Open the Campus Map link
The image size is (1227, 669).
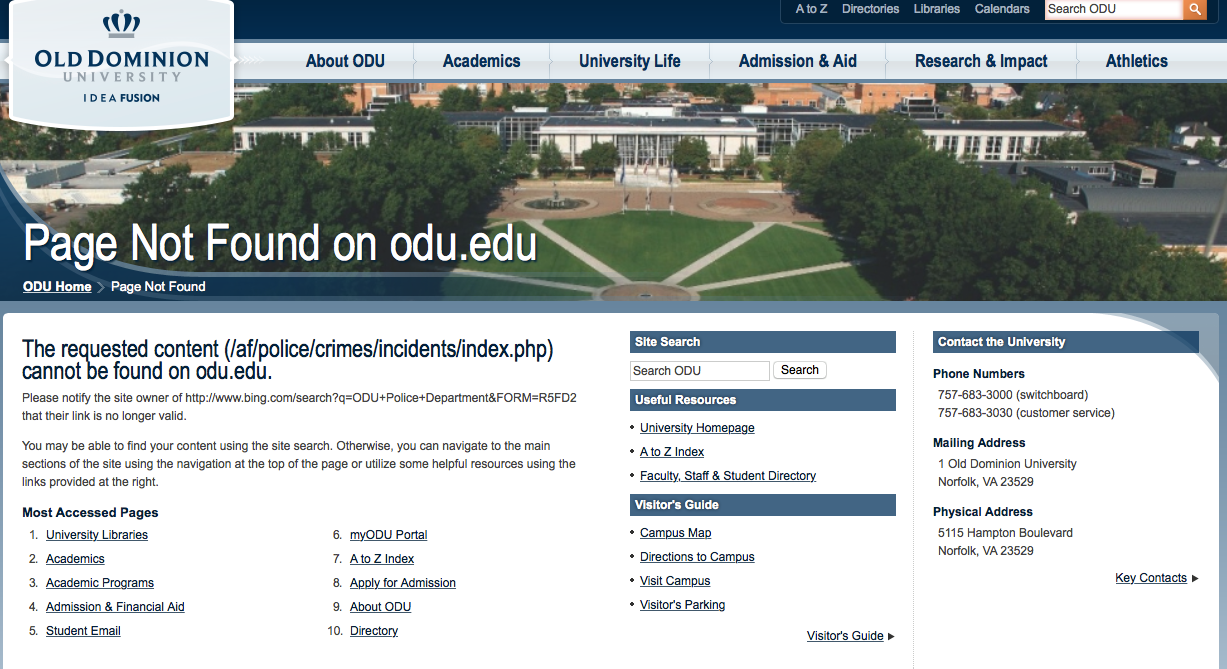676,533
